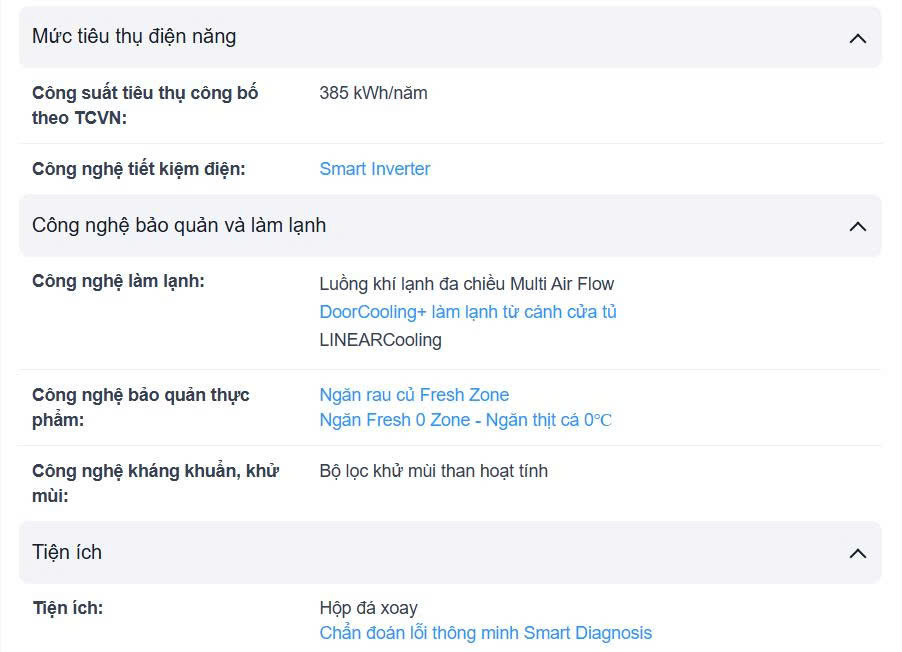Click Công nghệ bảo quản và làm lạnh heading text
902x652 pixels.
pos(179,225)
